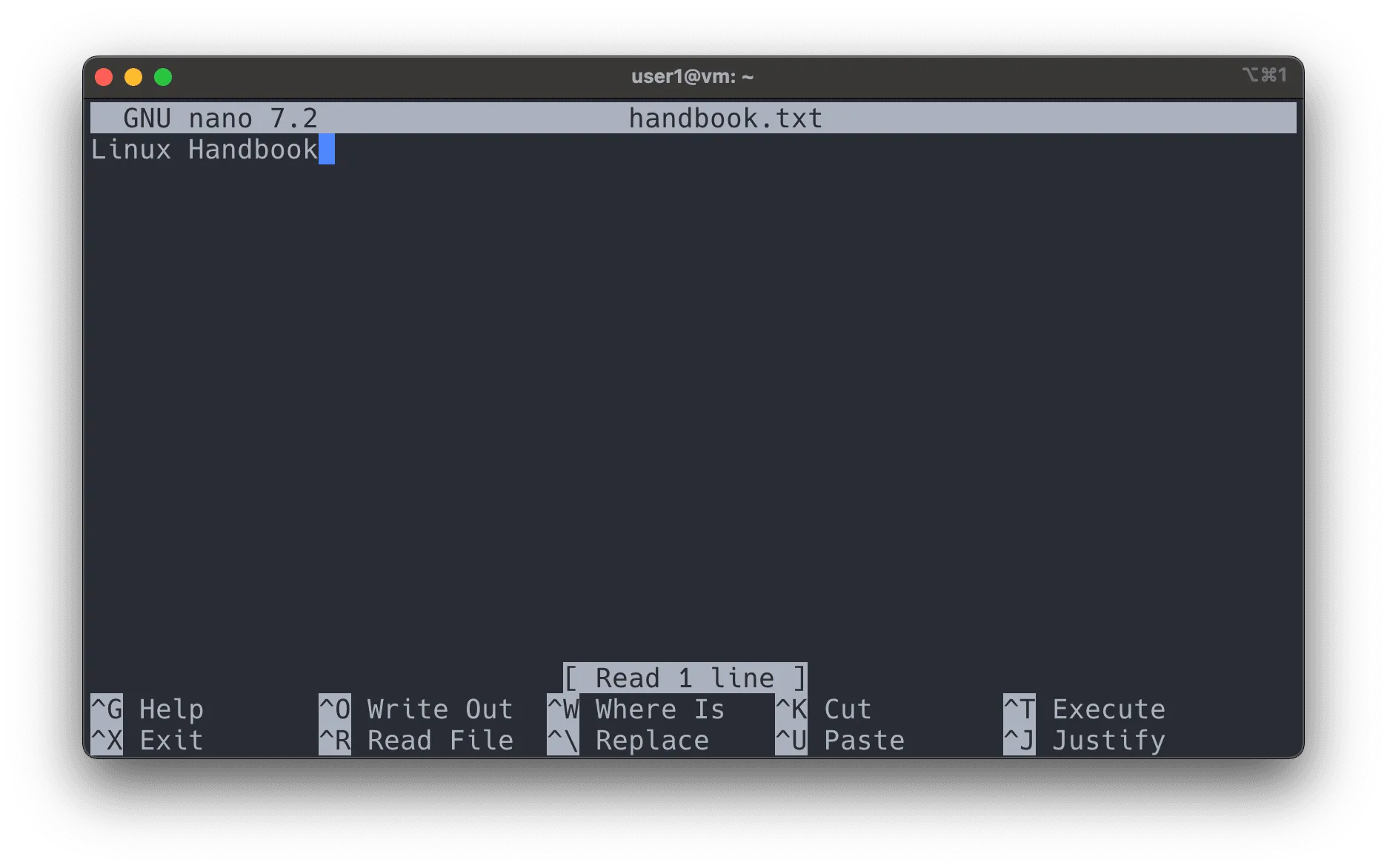
Task: Click the ^\ Replace shortcut
Action: [x=628, y=741]
